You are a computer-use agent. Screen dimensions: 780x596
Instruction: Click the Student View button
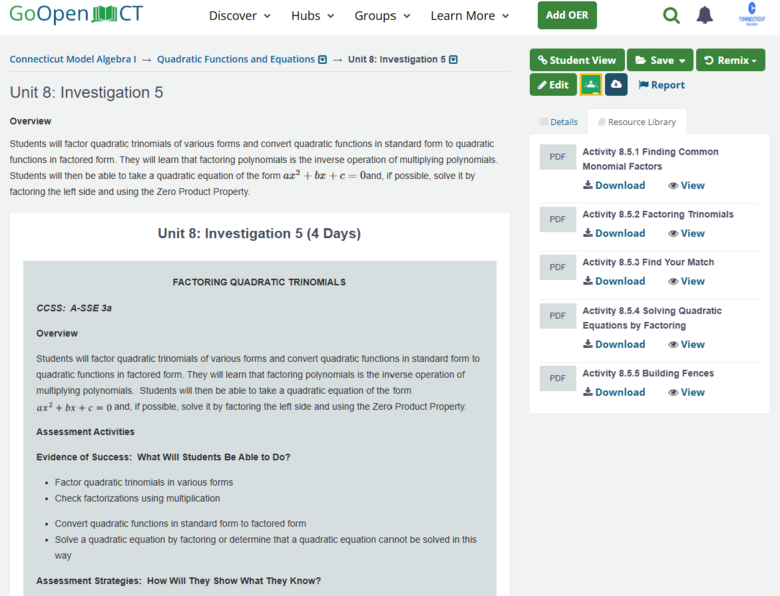click(x=576, y=60)
